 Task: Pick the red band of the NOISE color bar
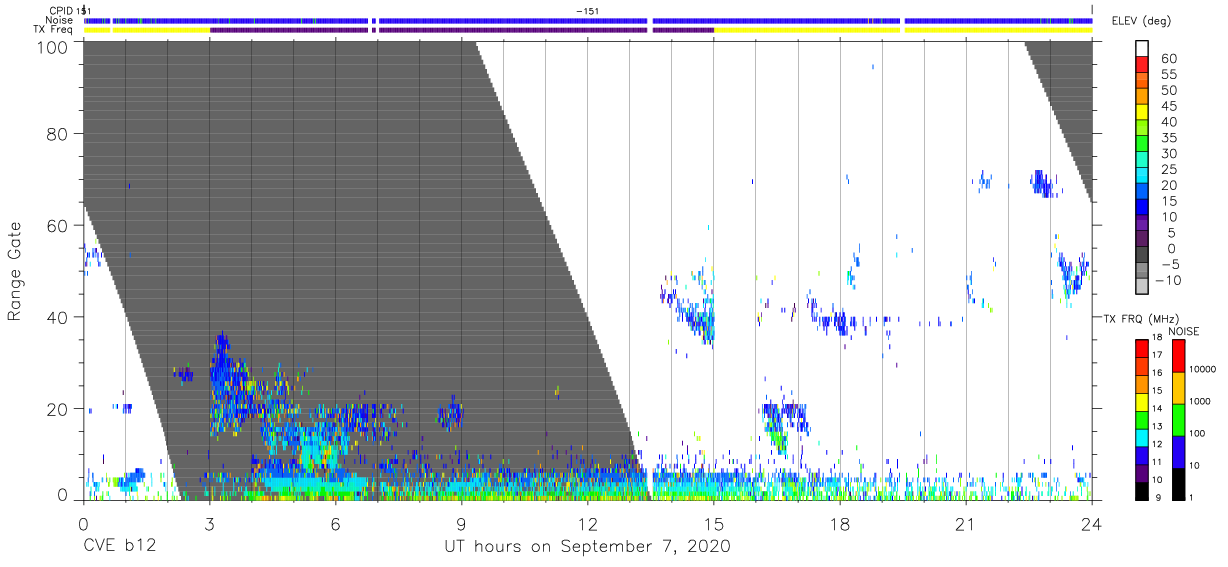[x=1178, y=356]
